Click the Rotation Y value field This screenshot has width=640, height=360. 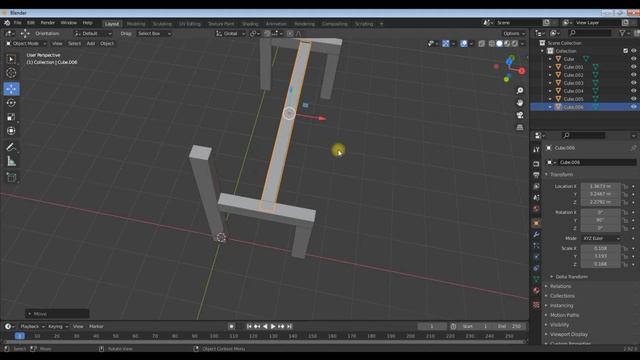click(x=600, y=220)
